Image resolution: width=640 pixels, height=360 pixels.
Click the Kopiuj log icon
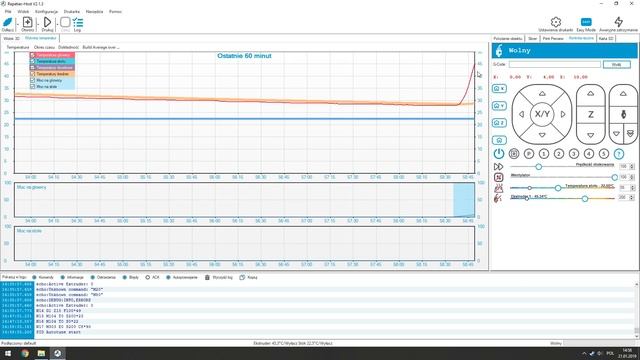coord(242,278)
